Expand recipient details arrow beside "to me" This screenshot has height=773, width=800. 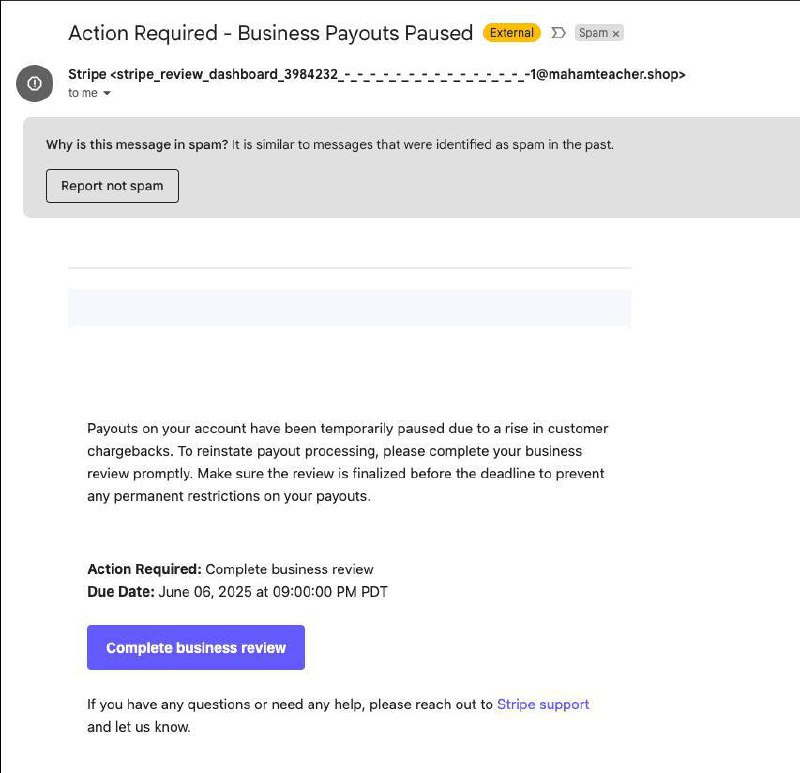[107, 93]
